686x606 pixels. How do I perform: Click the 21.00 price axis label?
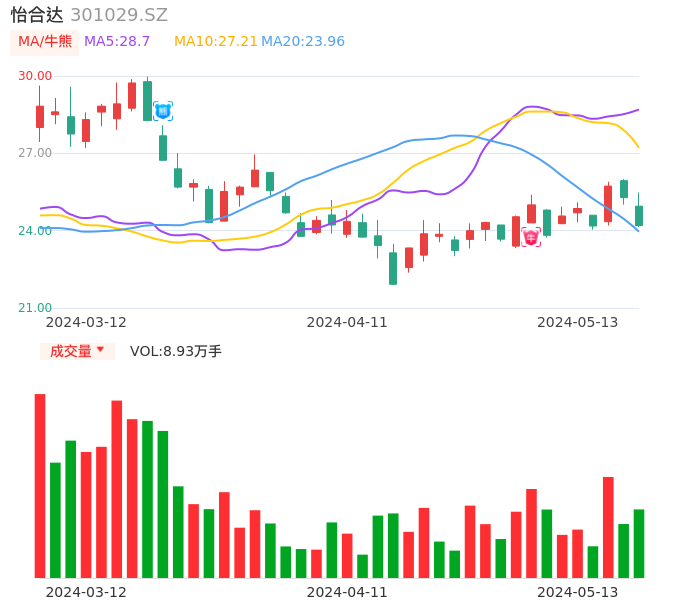point(35,308)
